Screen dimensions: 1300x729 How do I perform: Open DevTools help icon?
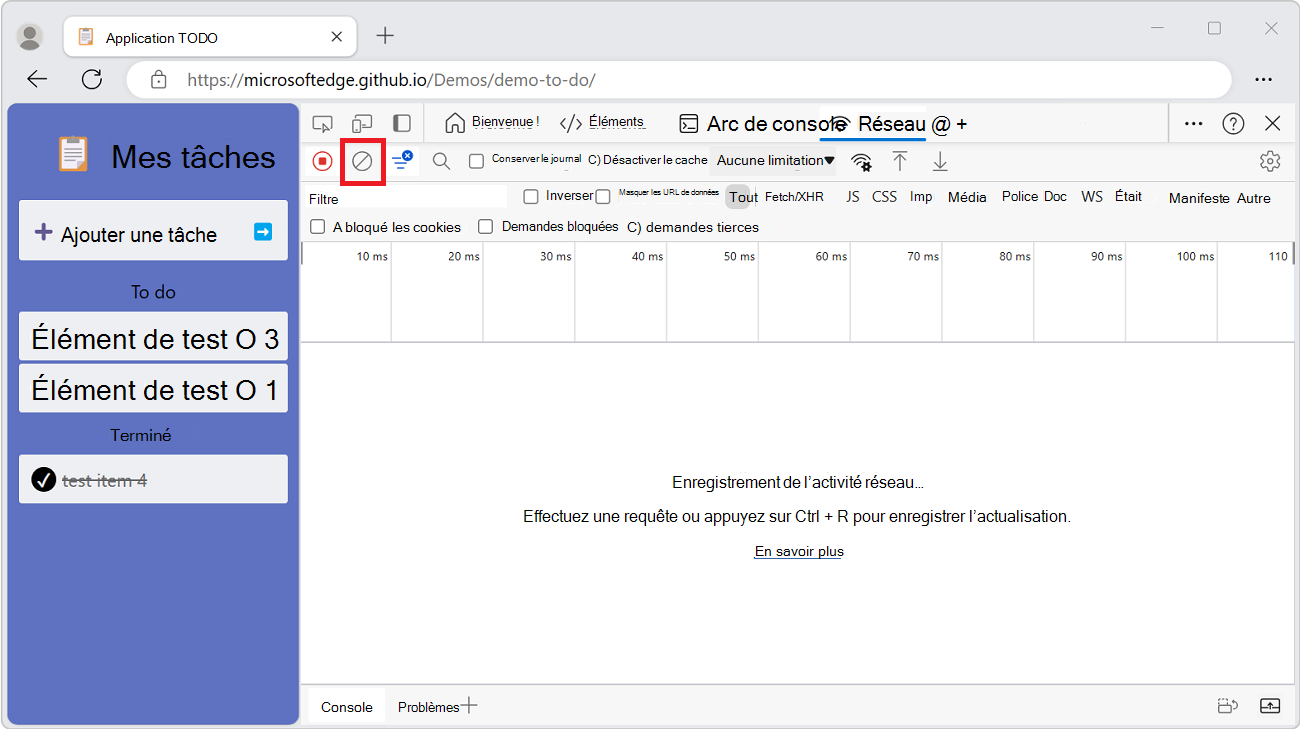[1233, 123]
